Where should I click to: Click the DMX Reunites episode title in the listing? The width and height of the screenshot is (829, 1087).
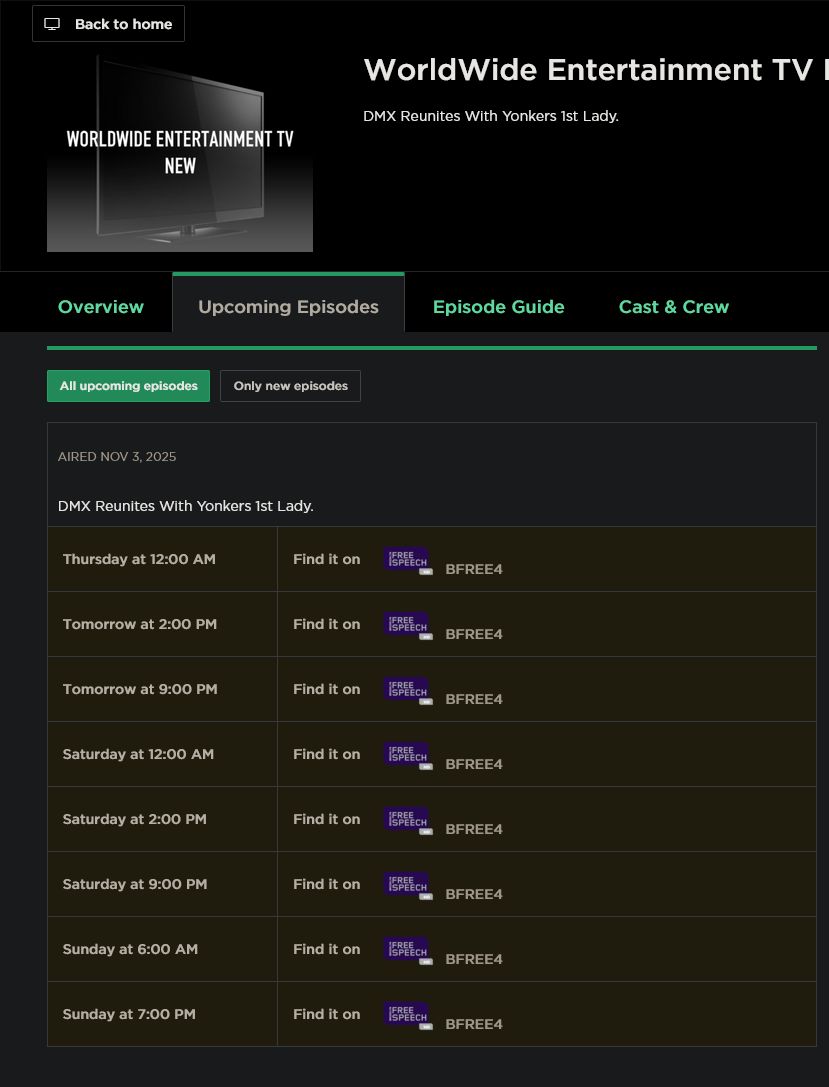(186, 506)
